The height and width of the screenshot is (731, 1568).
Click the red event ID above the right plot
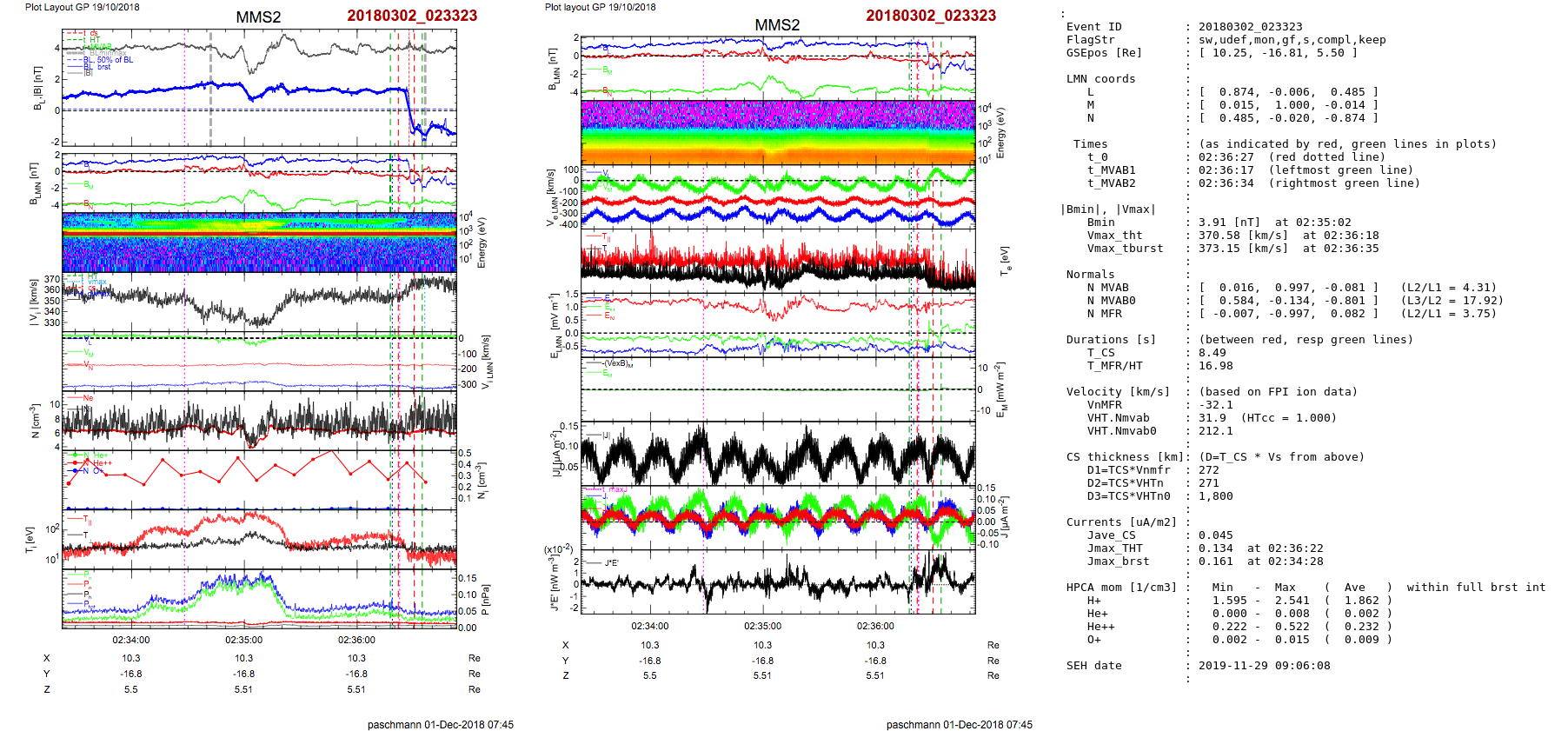point(931,16)
